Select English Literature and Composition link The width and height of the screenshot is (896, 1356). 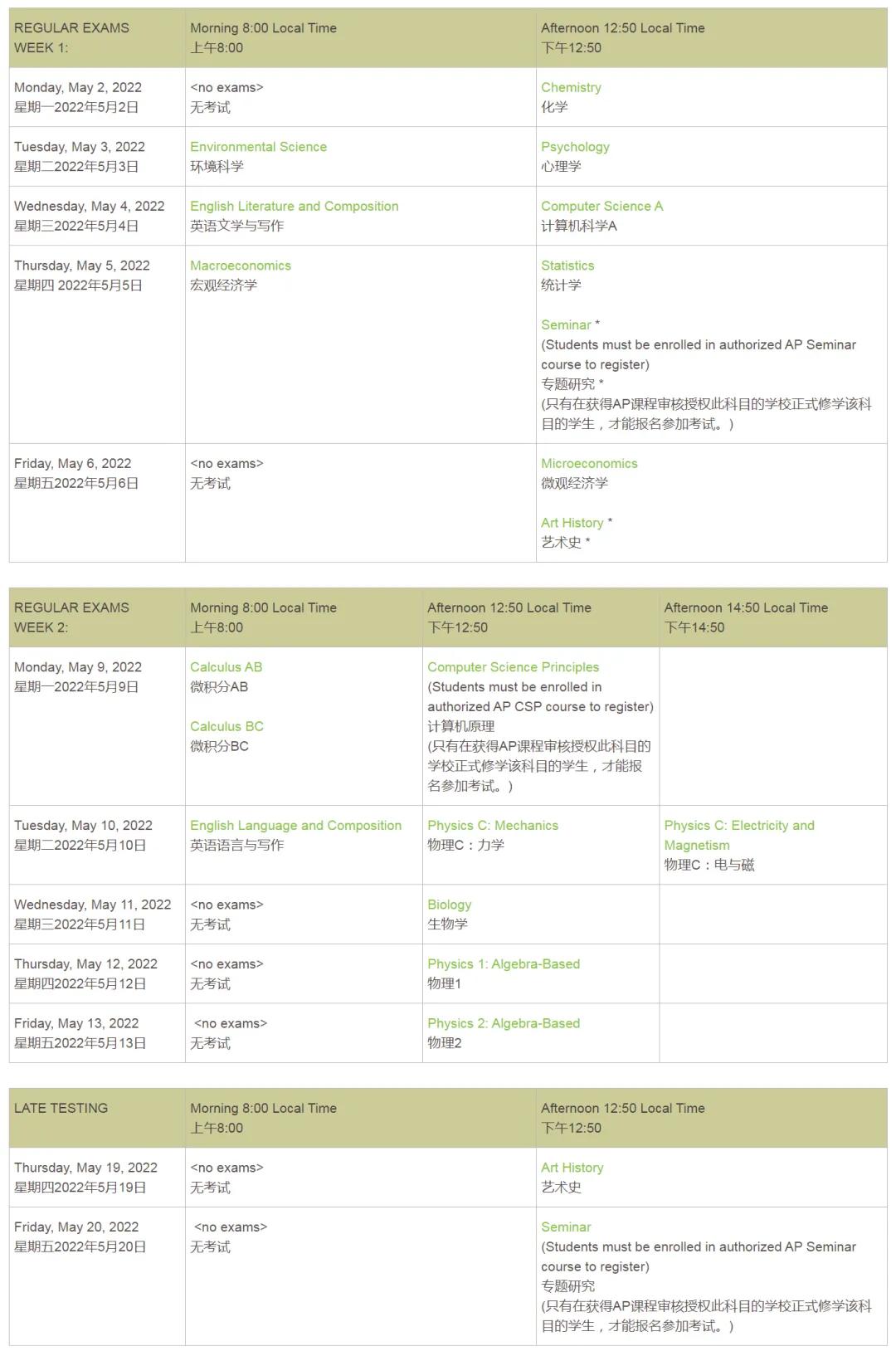point(294,206)
